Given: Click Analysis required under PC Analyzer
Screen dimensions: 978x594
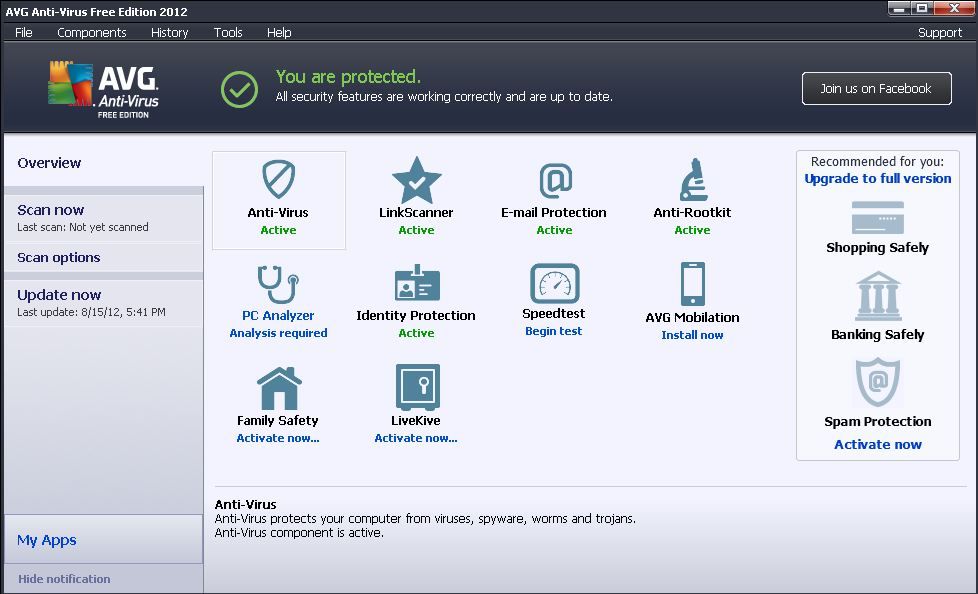Looking at the screenshot, I should (278, 333).
